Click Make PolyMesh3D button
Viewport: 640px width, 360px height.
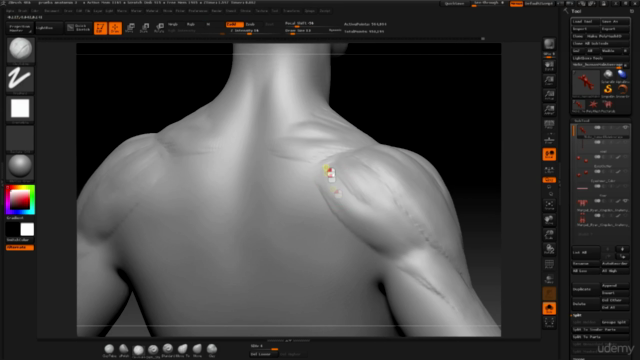pyautogui.click(x=607, y=36)
